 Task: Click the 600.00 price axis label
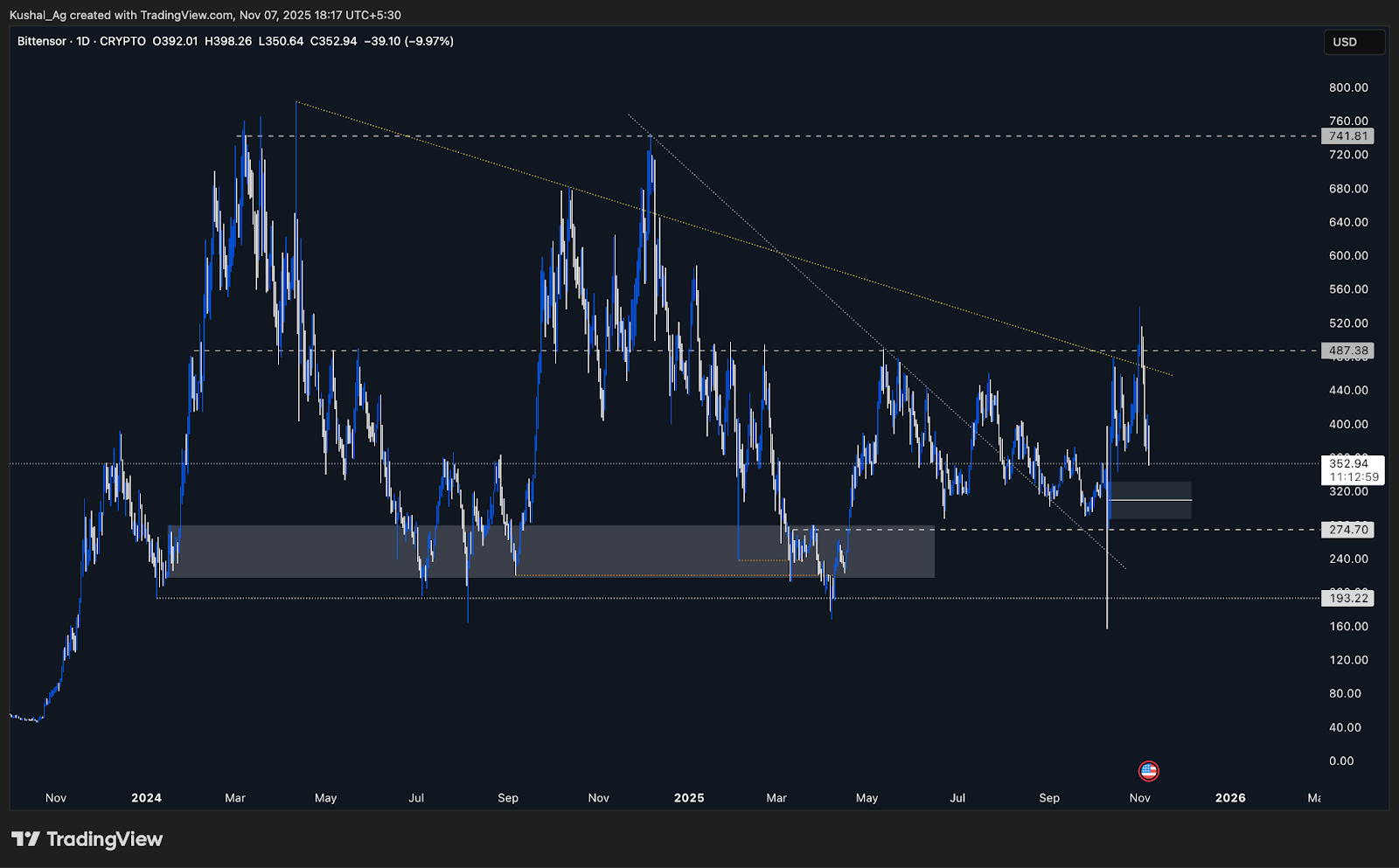1348,256
